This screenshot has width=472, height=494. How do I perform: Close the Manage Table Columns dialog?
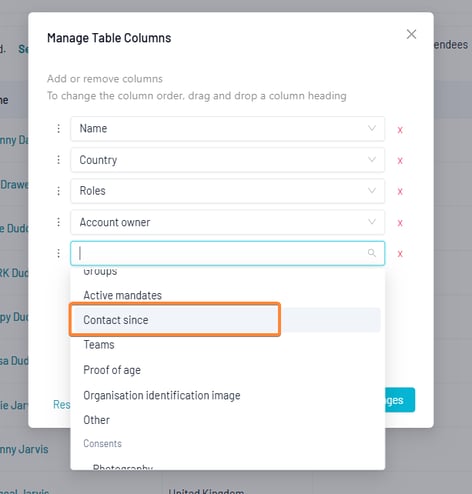click(x=411, y=34)
